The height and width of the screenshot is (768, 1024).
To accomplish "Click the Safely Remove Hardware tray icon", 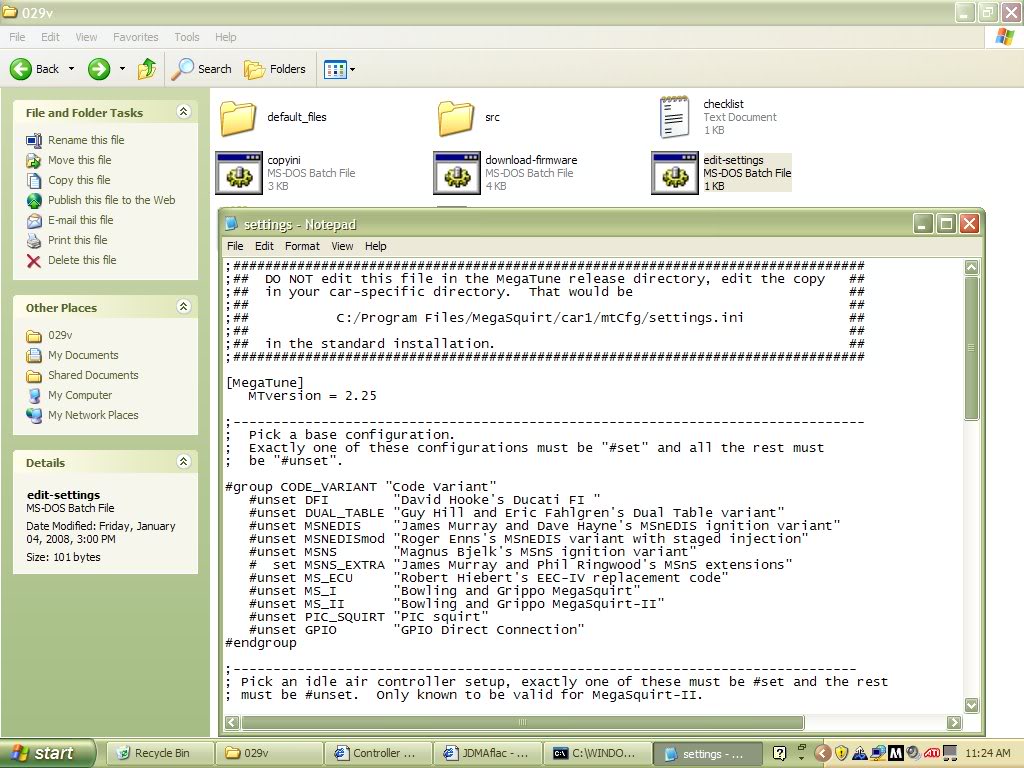I will (x=861, y=752).
